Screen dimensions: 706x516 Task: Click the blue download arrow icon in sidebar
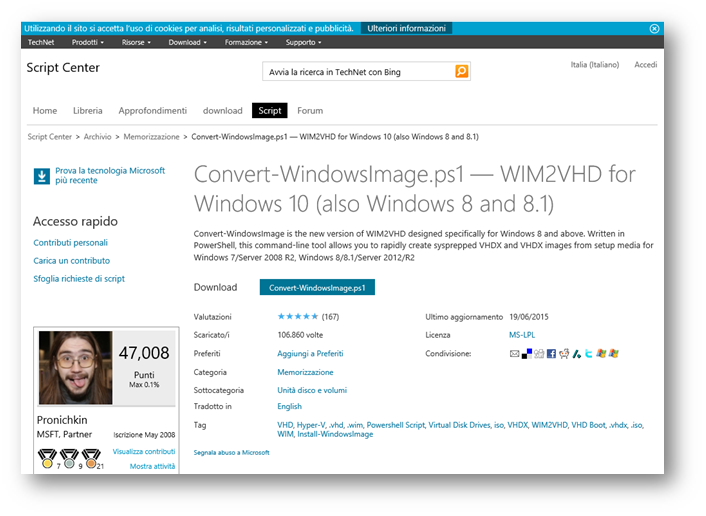tap(42, 176)
